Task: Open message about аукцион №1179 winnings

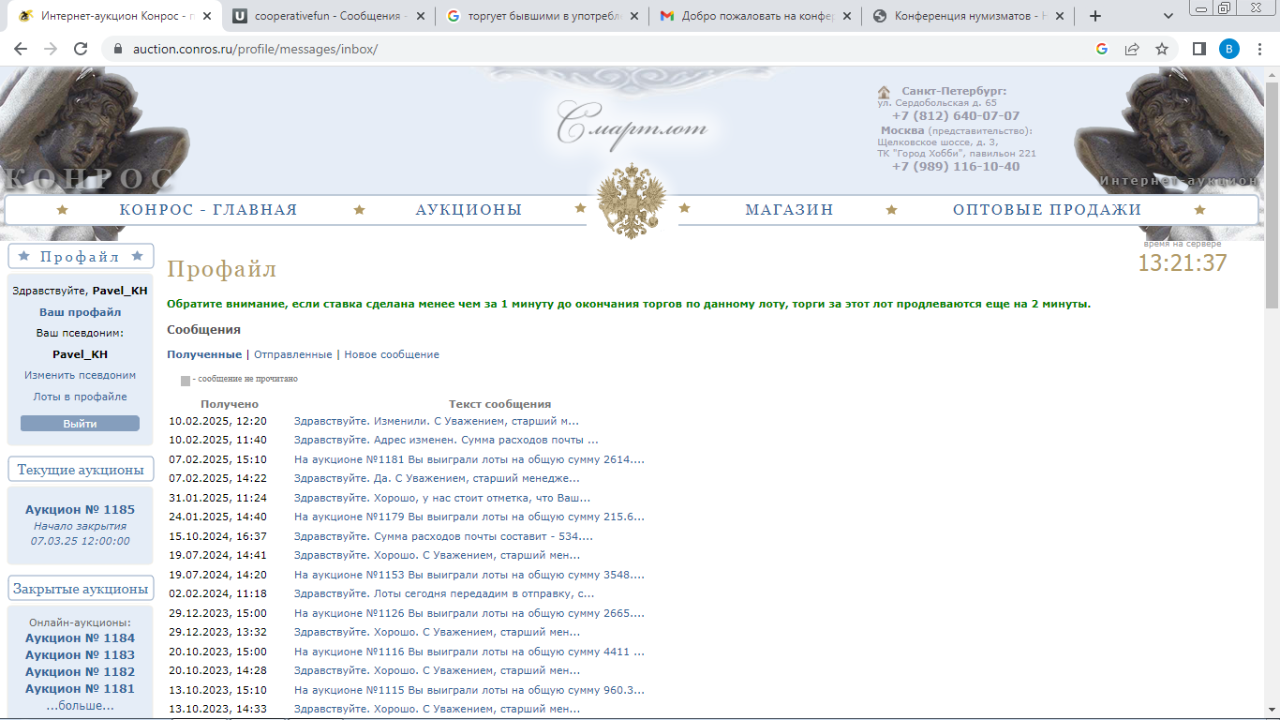Action: (x=469, y=517)
